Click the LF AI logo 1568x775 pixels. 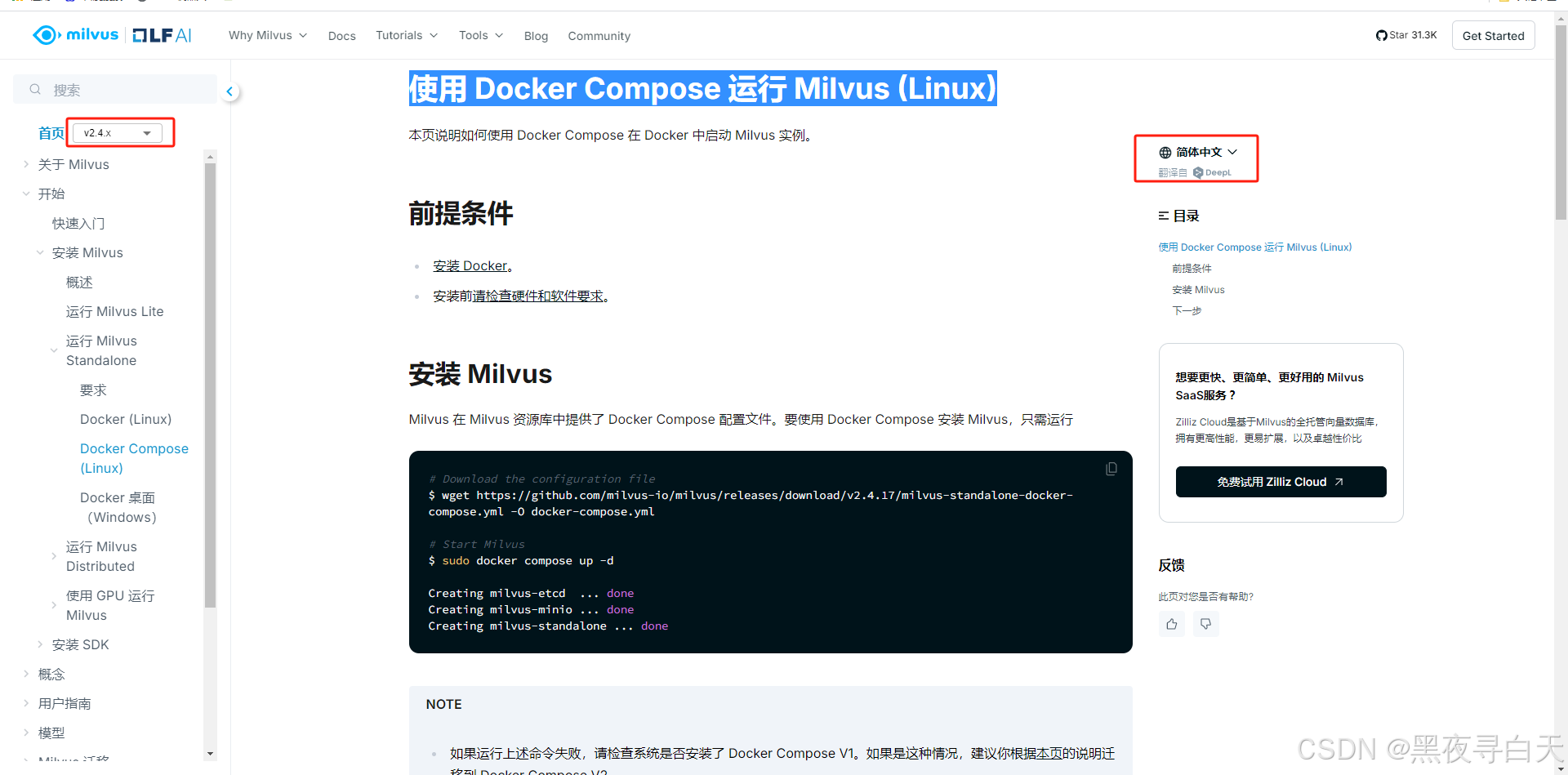161,35
